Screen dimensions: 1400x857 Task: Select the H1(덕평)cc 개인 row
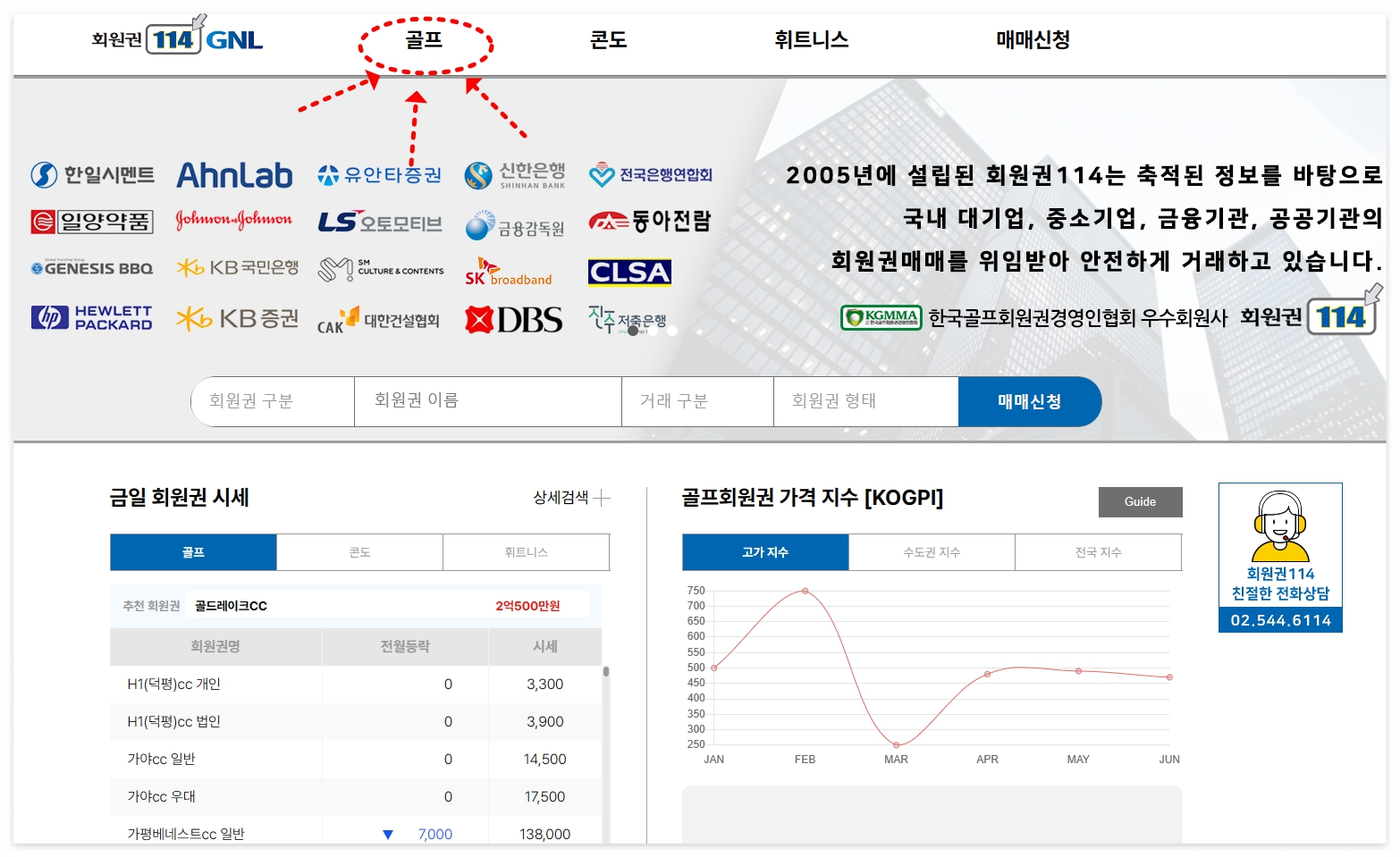pos(356,685)
